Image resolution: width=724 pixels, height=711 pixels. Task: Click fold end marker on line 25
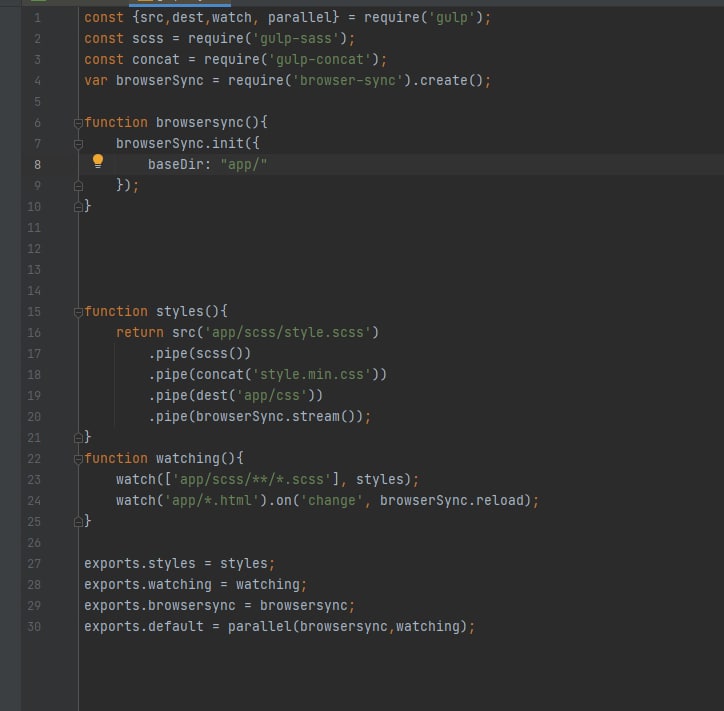click(x=78, y=522)
